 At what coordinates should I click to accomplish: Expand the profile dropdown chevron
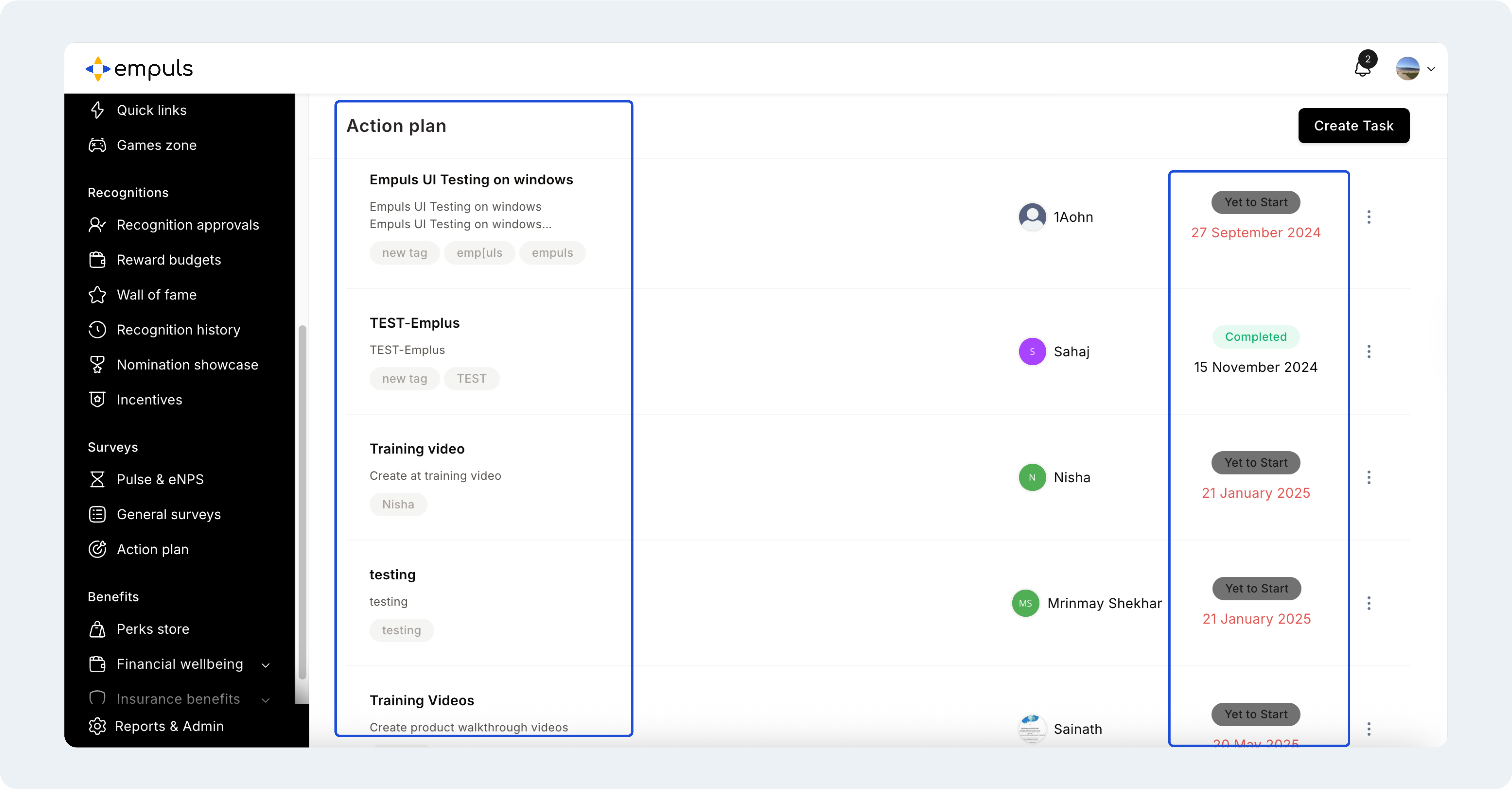click(x=1432, y=69)
